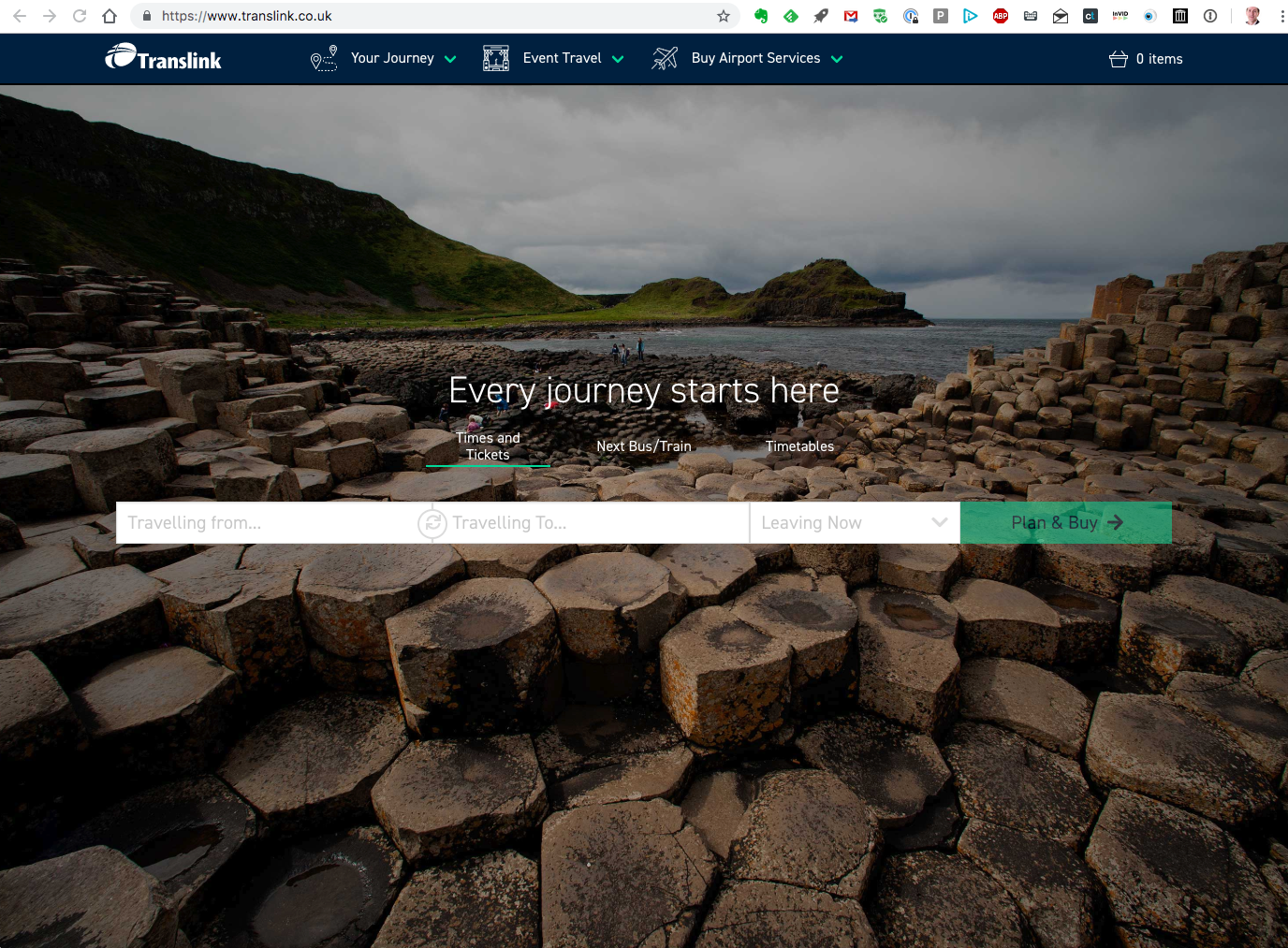Switch to the Next Bus/Train tab
Viewport: 1288px width, 948px height.
644,446
